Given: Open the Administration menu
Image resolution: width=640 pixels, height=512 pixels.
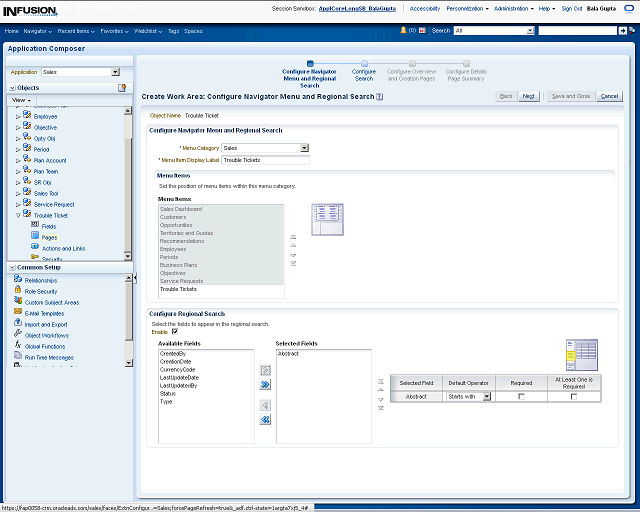Looking at the screenshot, I should coord(513,8).
